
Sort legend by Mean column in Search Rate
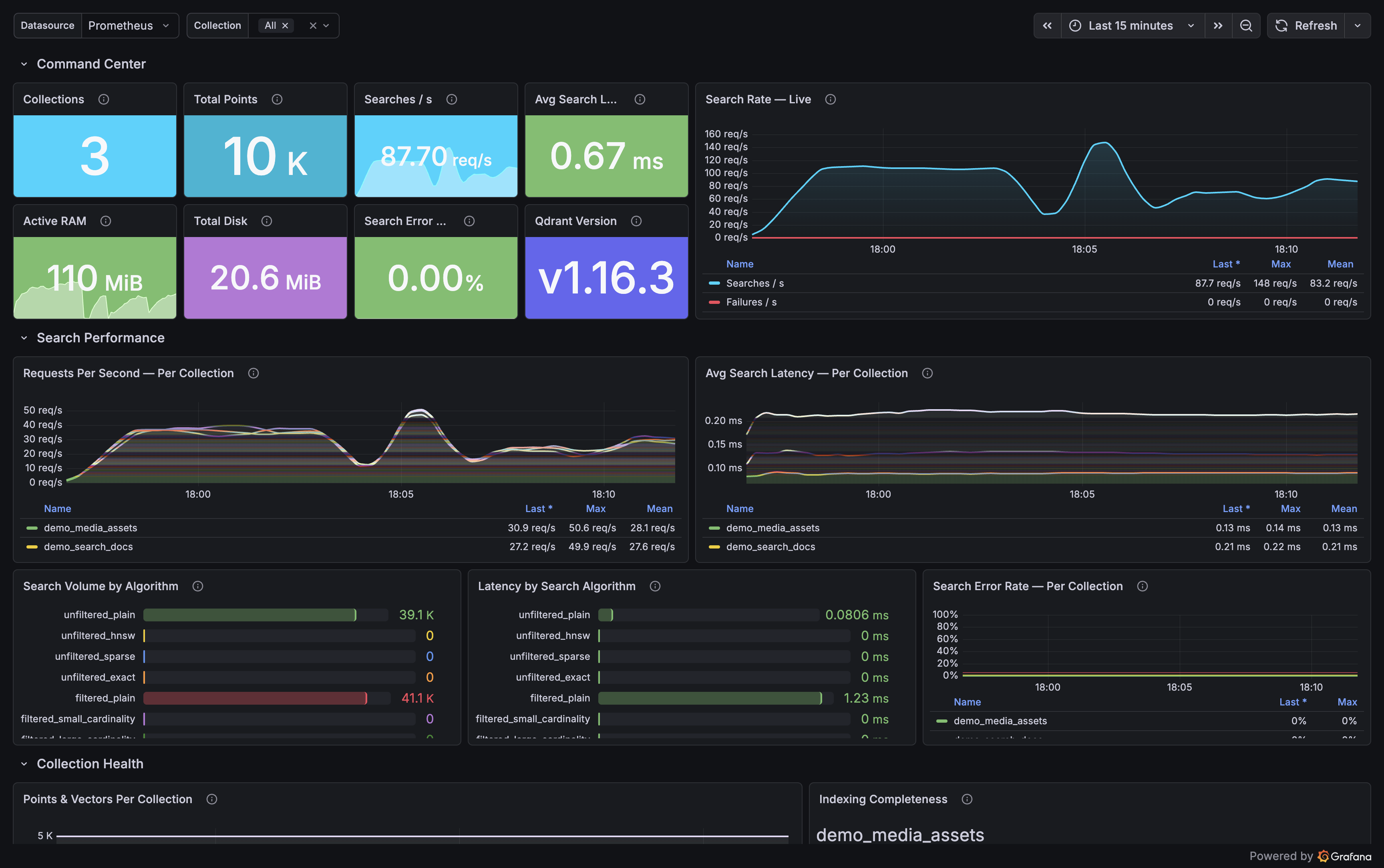(x=1340, y=264)
